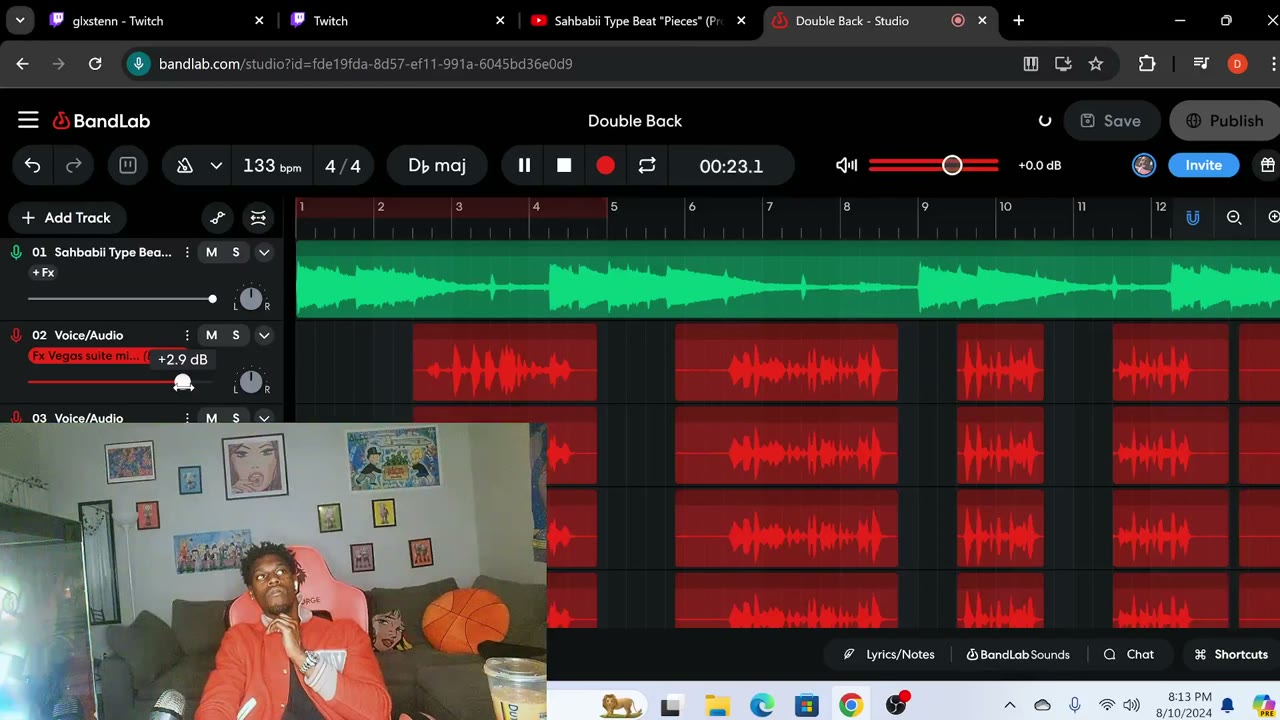Click the Add Track button

click(x=66, y=218)
